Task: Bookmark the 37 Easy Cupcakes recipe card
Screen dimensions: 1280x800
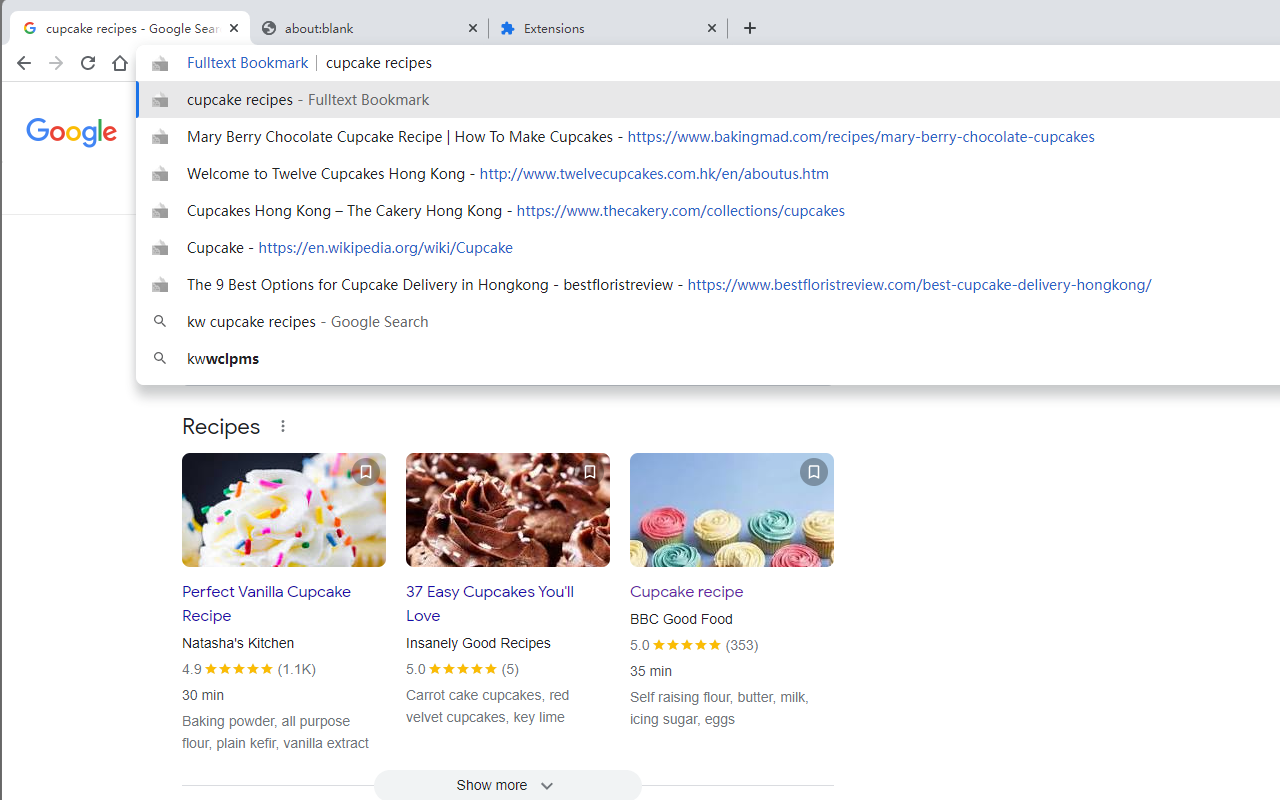Action: [590, 472]
